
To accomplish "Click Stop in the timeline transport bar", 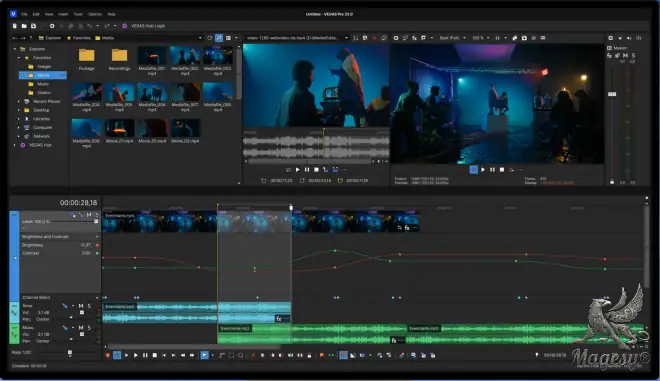I will pos(154,355).
